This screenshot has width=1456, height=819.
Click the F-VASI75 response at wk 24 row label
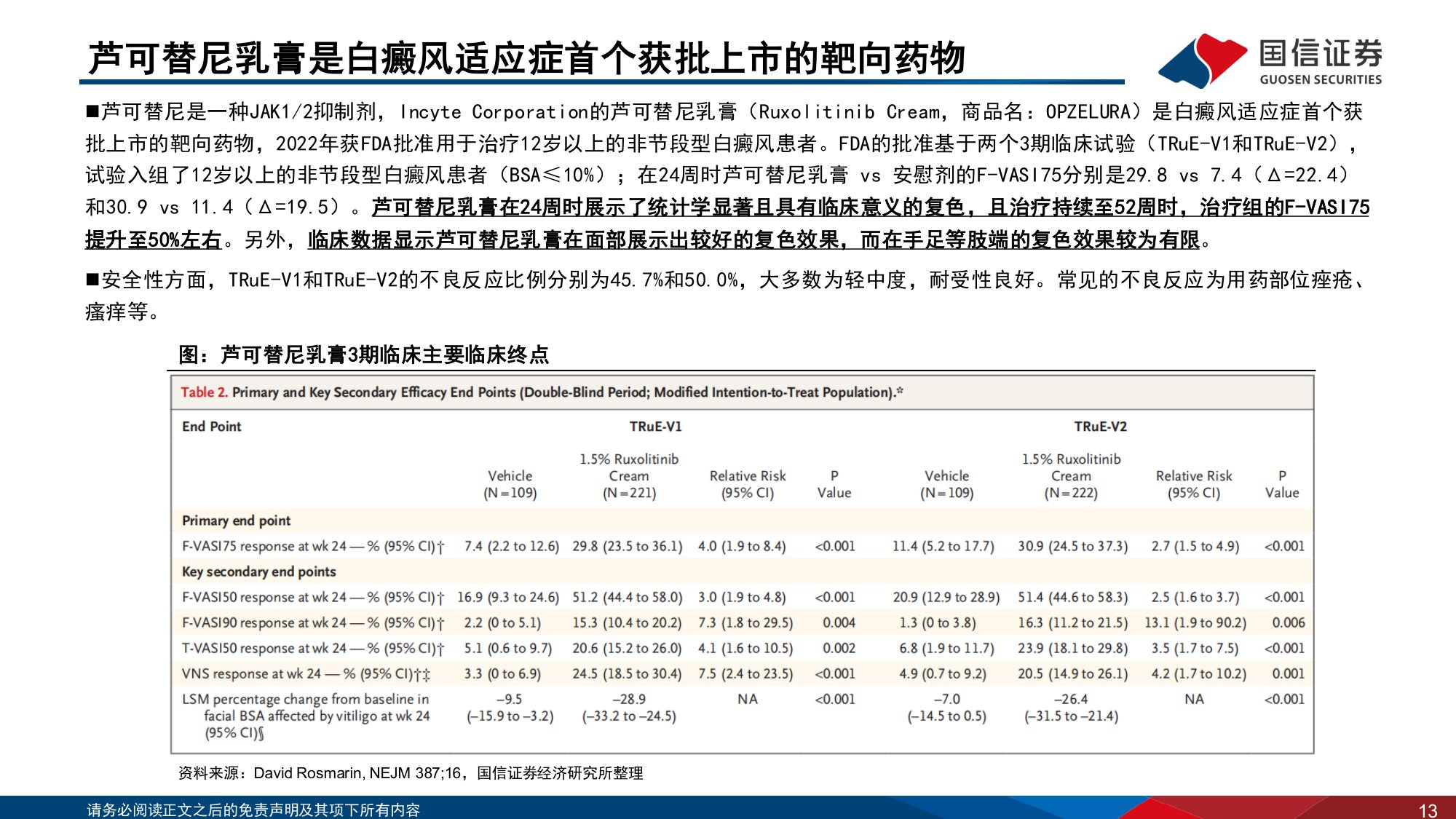pyautogui.click(x=313, y=546)
